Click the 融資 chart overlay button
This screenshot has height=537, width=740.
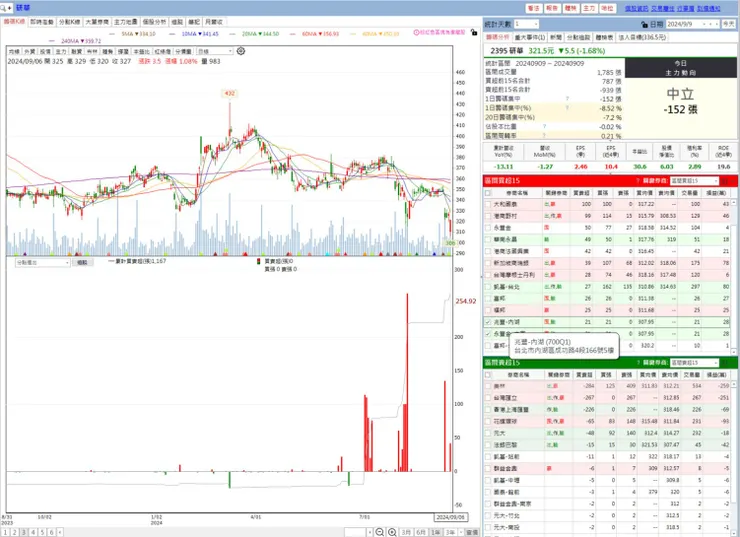76,51
